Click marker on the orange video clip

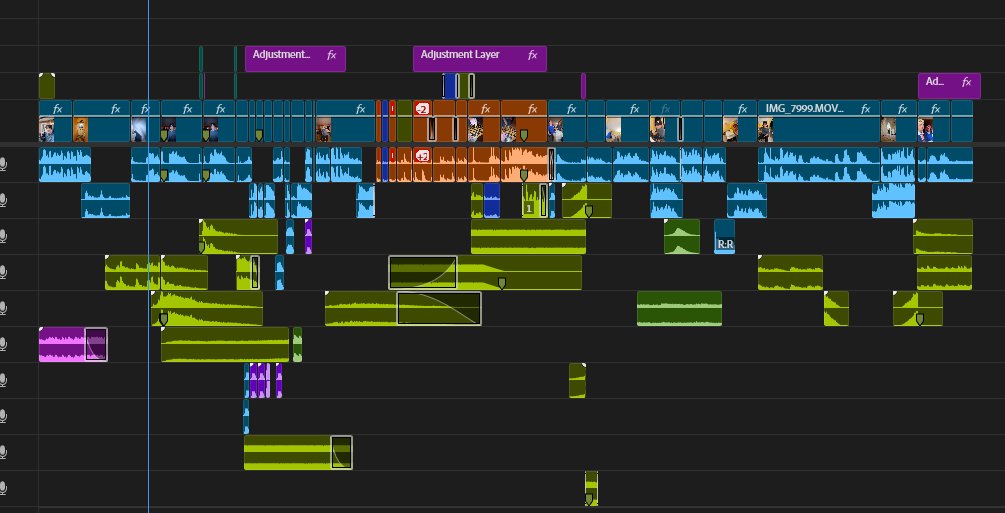point(524,135)
